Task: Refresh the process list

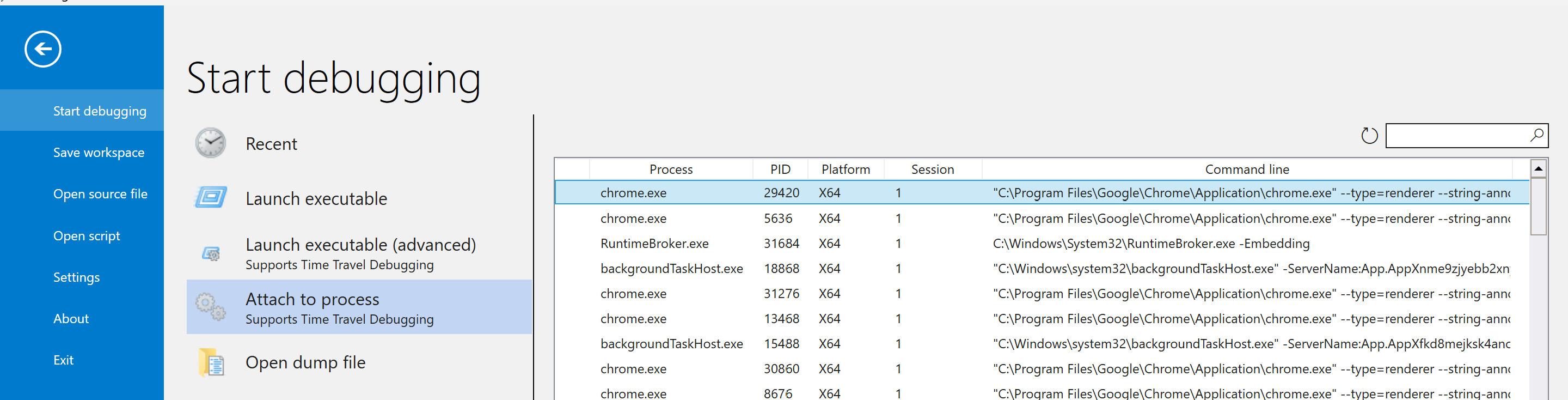Action: 1369,135
